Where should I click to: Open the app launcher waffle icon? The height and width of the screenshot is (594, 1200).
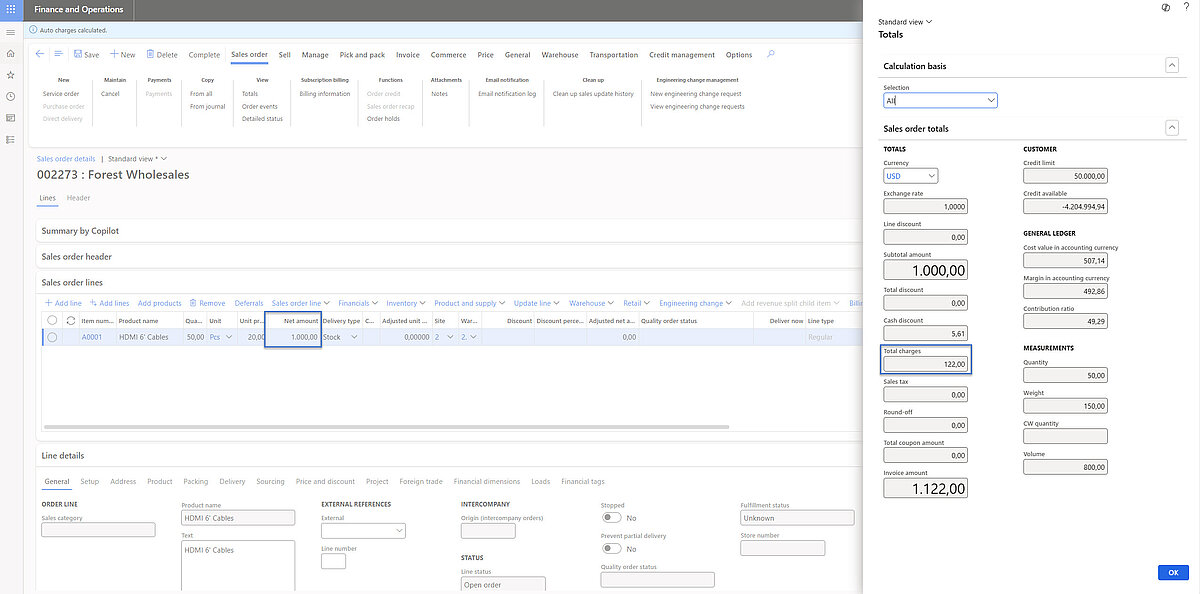(10, 9)
